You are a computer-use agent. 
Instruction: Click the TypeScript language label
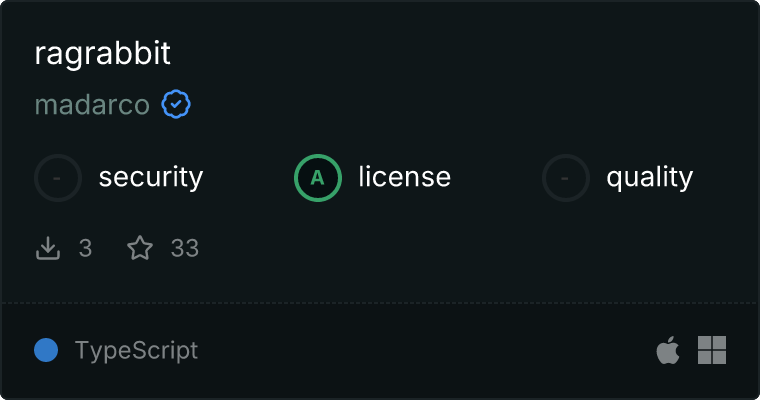(x=136, y=350)
